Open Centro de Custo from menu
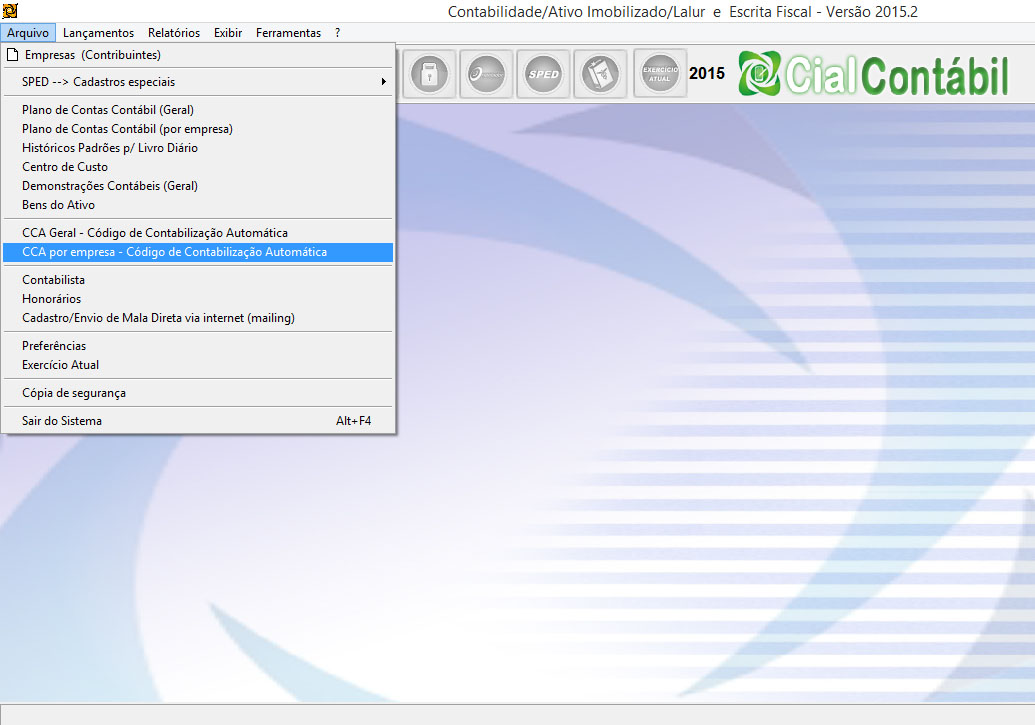The image size is (1035, 725). pos(65,167)
